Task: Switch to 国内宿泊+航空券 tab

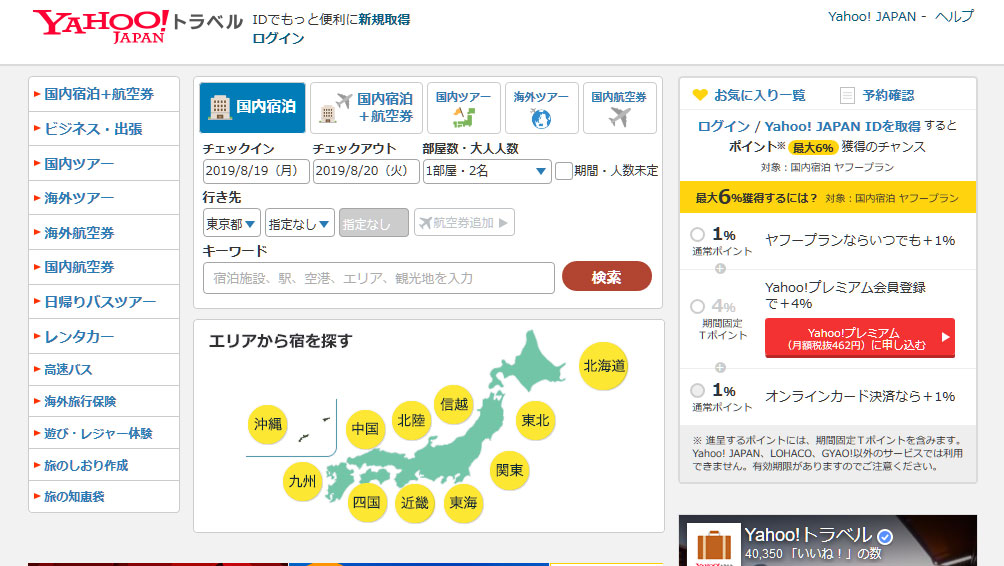Action: pyautogui.click(x=366, y=108)
